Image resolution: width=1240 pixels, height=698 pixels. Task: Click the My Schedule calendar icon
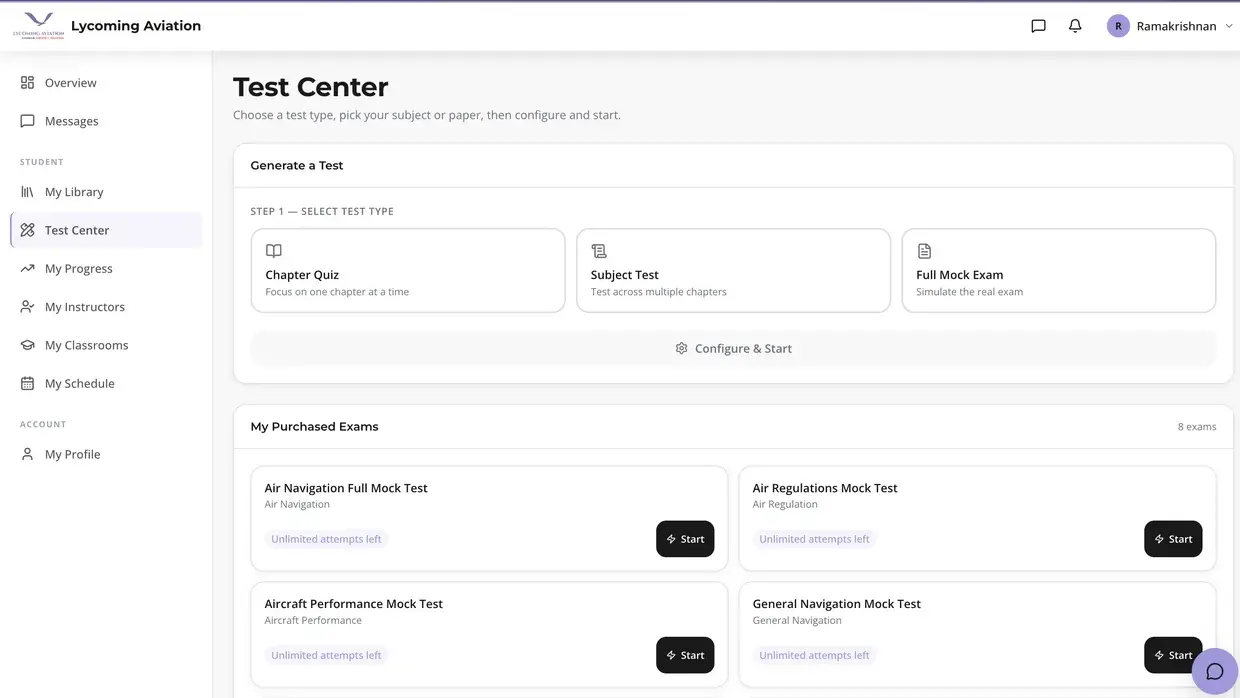pyautogui.click(x=27, y=383)
